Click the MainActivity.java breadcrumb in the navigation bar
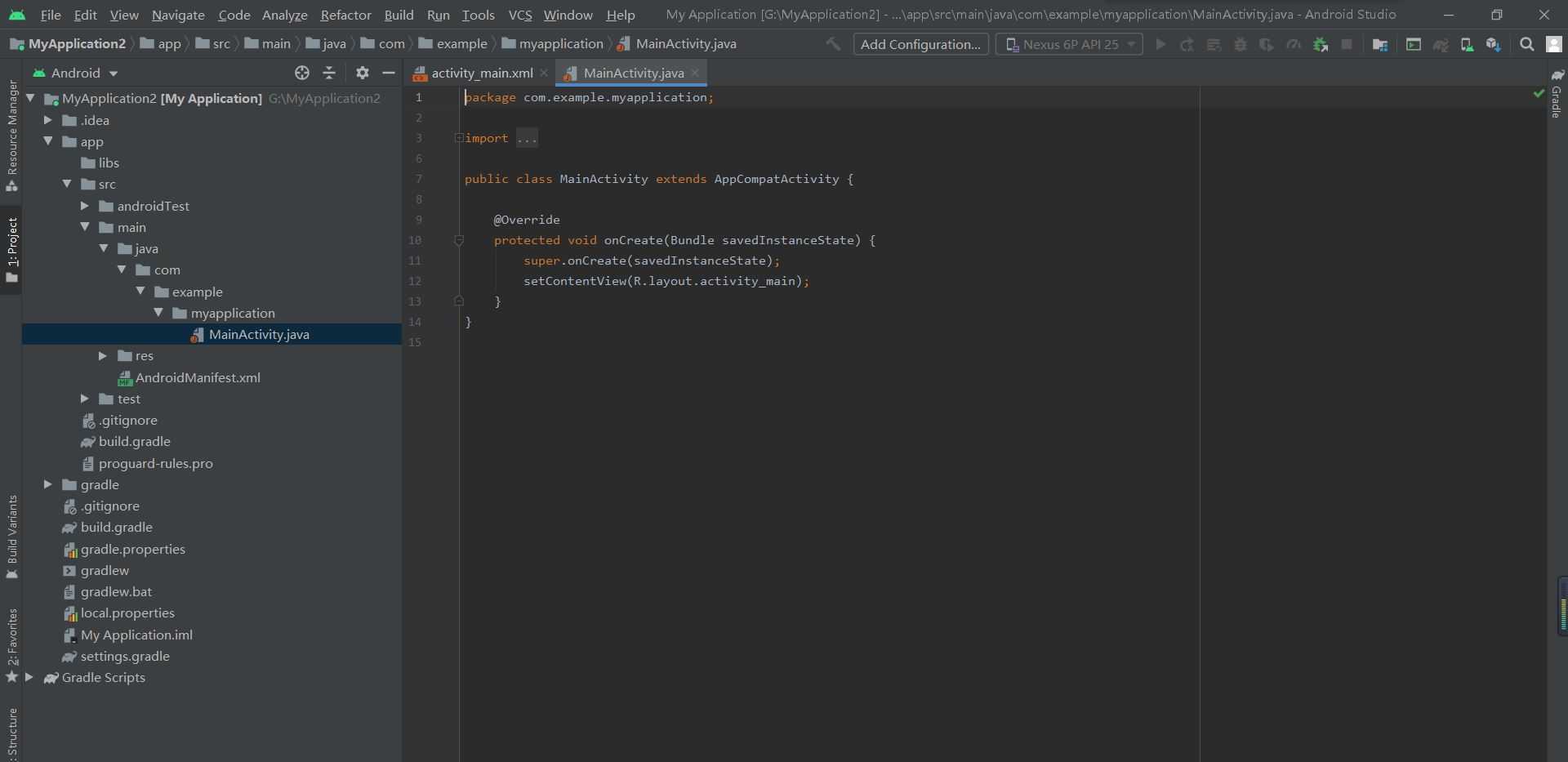Image resolution: width=1568 pixels, height=762 pixels. [x=678, y=44]
